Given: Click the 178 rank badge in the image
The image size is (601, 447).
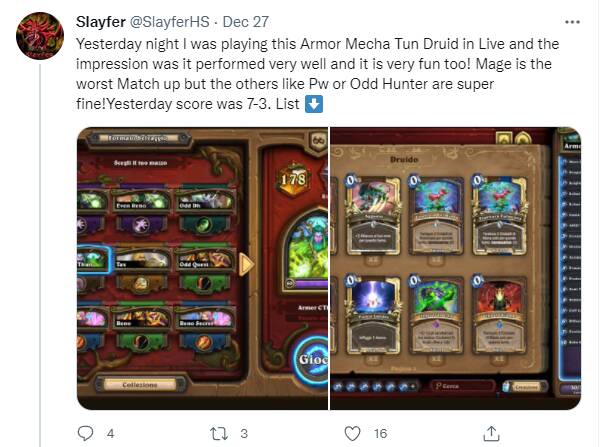Looking at the screenshot, I should (x=293, y=179).
